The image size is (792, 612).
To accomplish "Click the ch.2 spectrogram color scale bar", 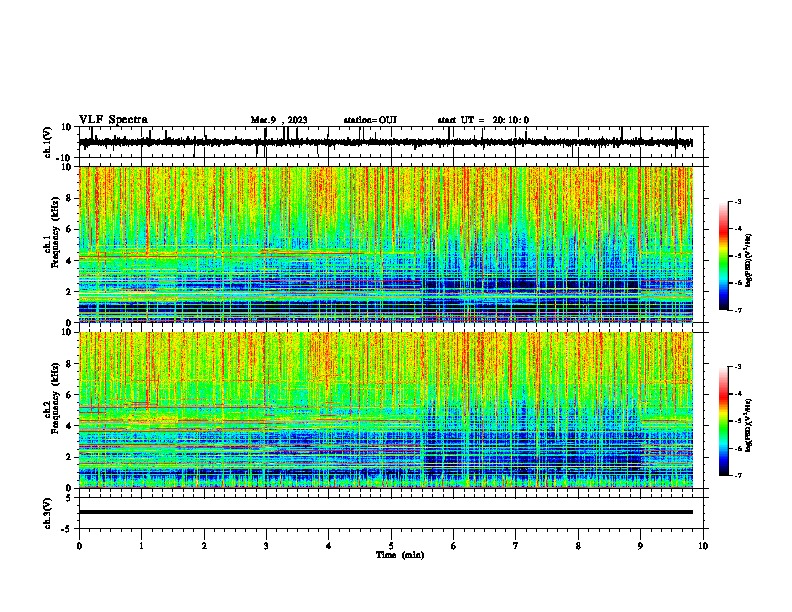I will pos(724,421).
